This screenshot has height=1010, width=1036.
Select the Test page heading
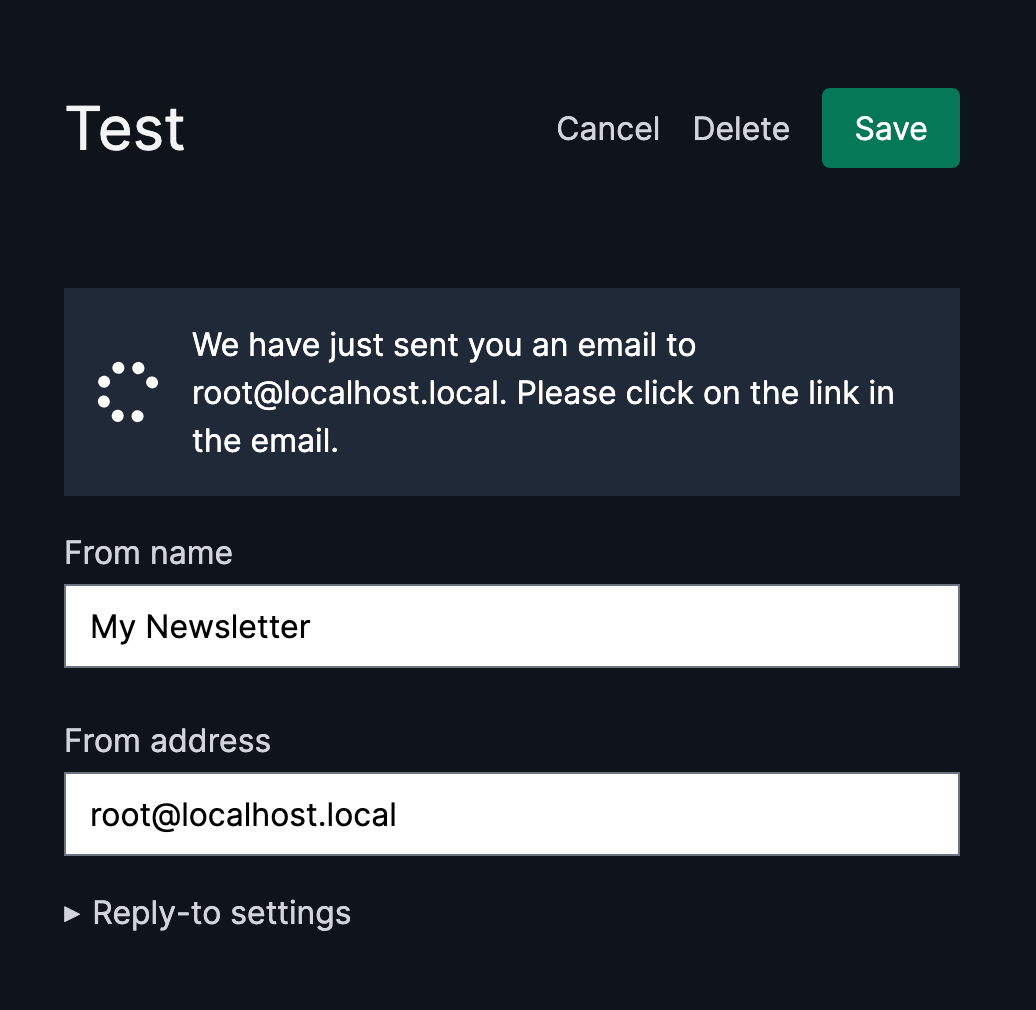coord(126,129)
